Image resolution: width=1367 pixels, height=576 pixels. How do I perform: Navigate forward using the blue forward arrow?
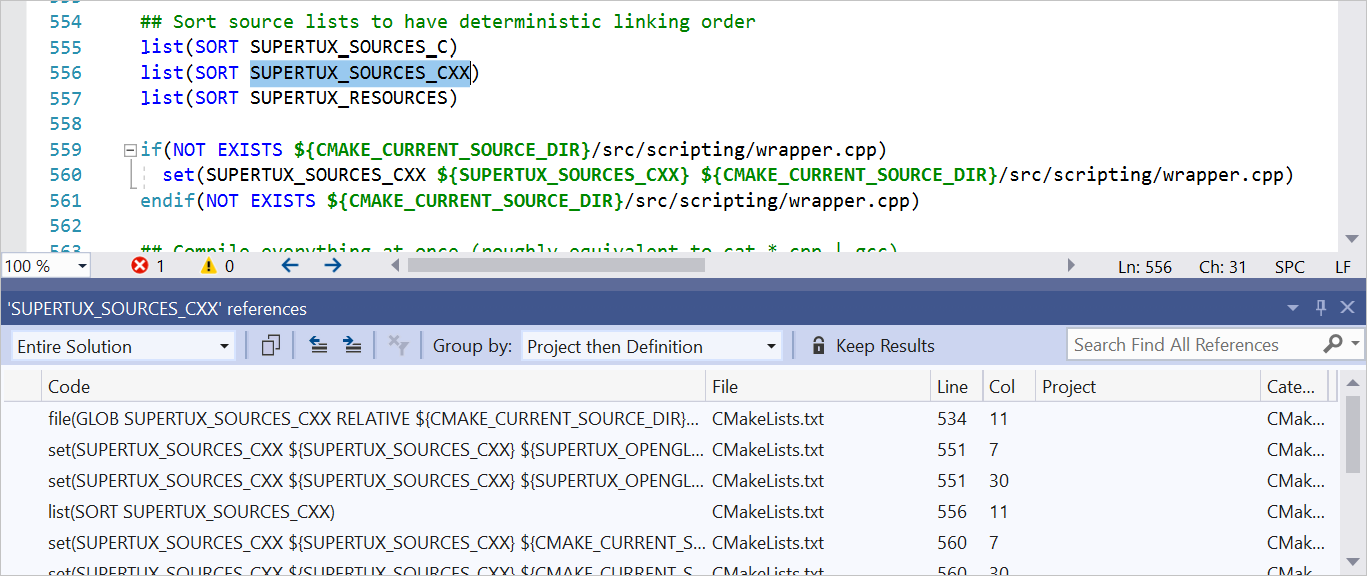(333, 265)
